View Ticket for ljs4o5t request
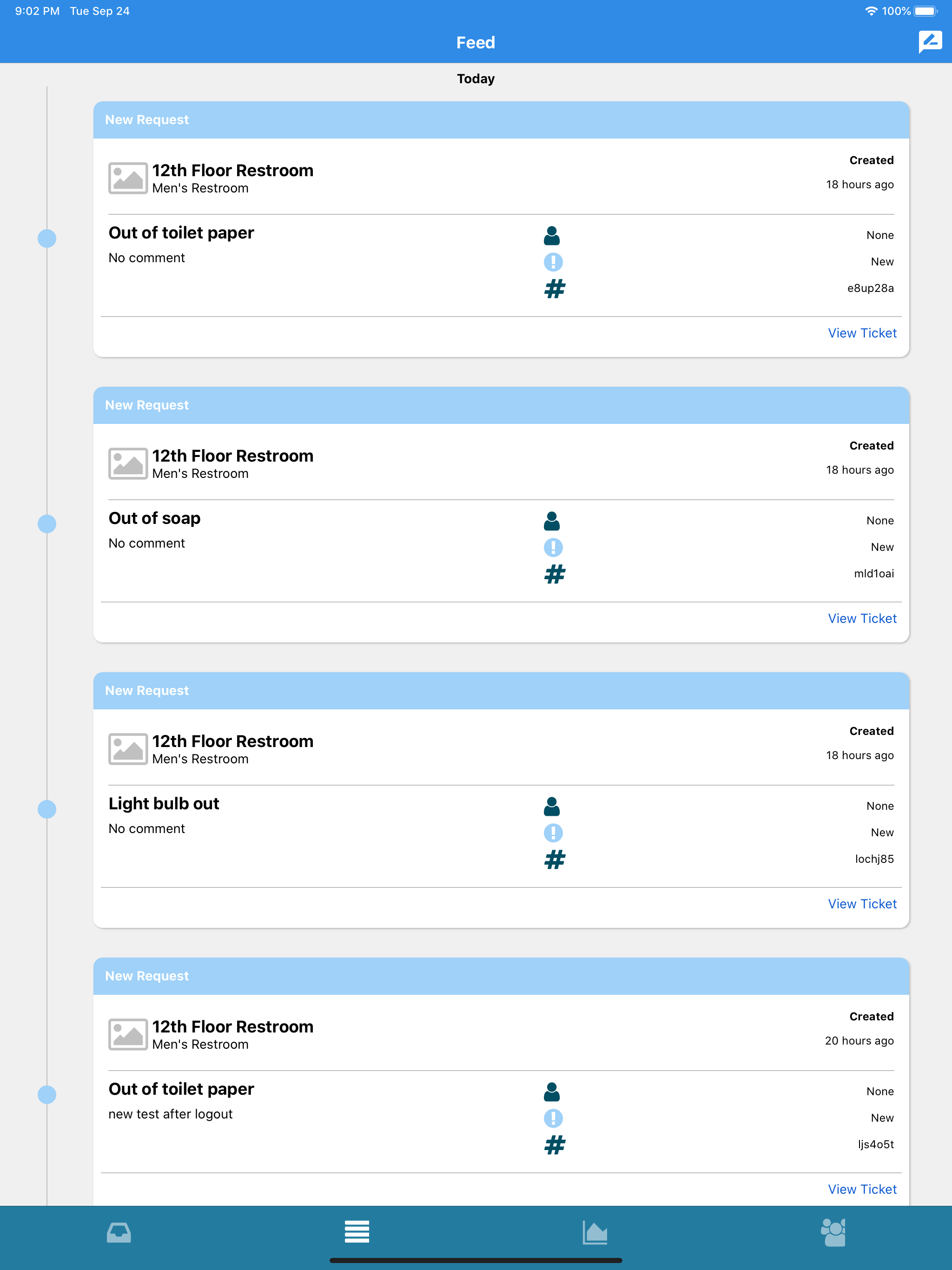Image resolution: width=952 pixels, height=1270 pixels. (862, 1189)
